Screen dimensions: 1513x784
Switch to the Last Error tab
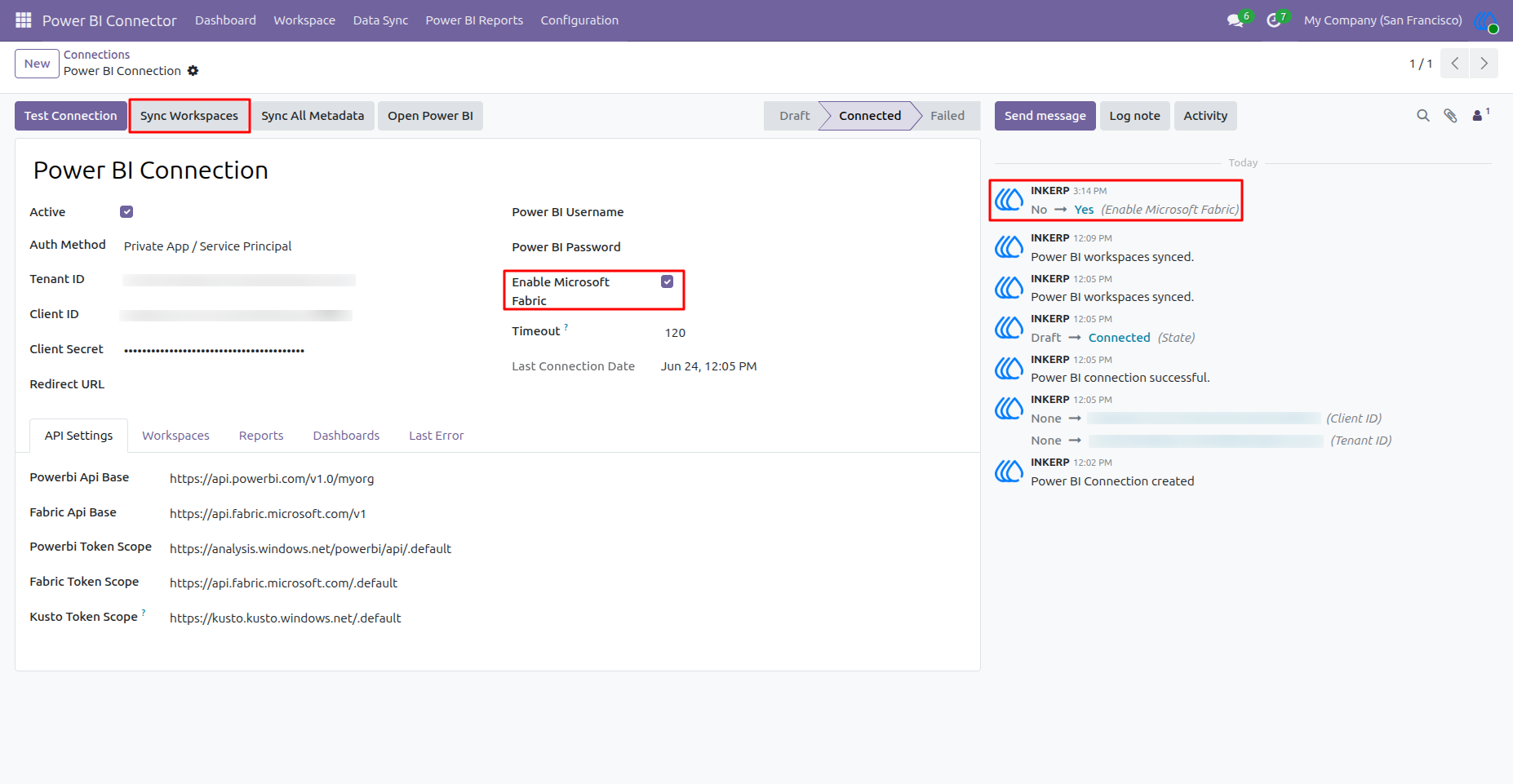click(x=437, y=436)
